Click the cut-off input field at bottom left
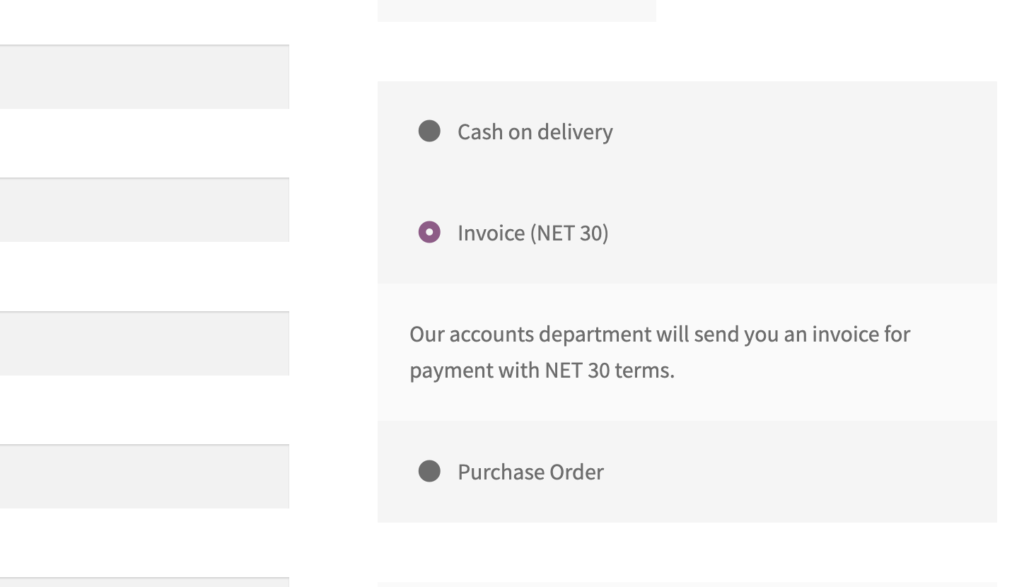This screenshot has height=587, width=1024. point(144,582)
